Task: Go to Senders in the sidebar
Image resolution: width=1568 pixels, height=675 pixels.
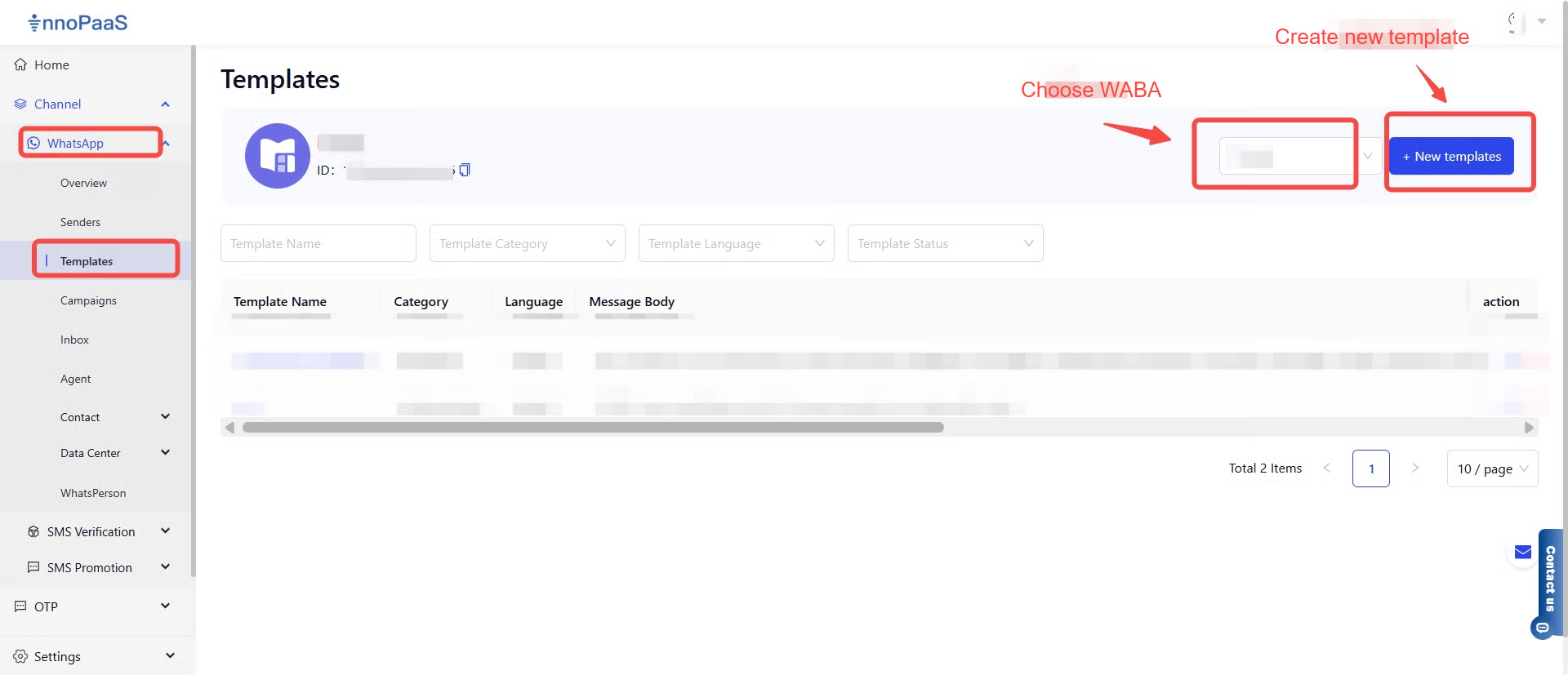Action: pos(80,222)
